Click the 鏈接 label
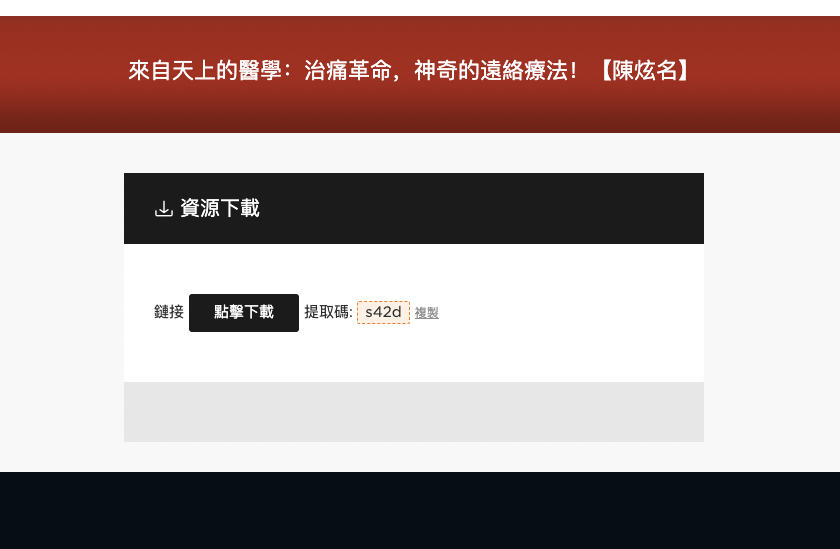The height and width of the screenshot is (549, 840). tap(169, 312)
